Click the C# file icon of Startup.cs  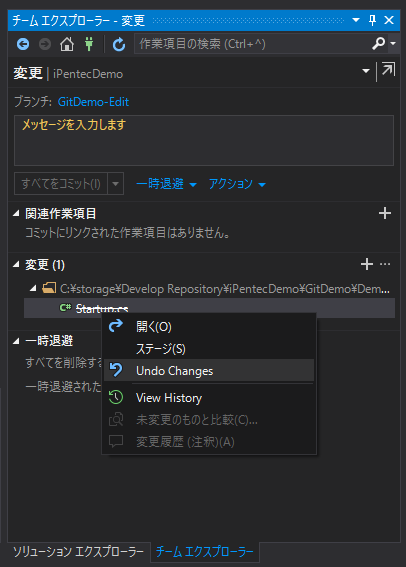pos(65,308)
